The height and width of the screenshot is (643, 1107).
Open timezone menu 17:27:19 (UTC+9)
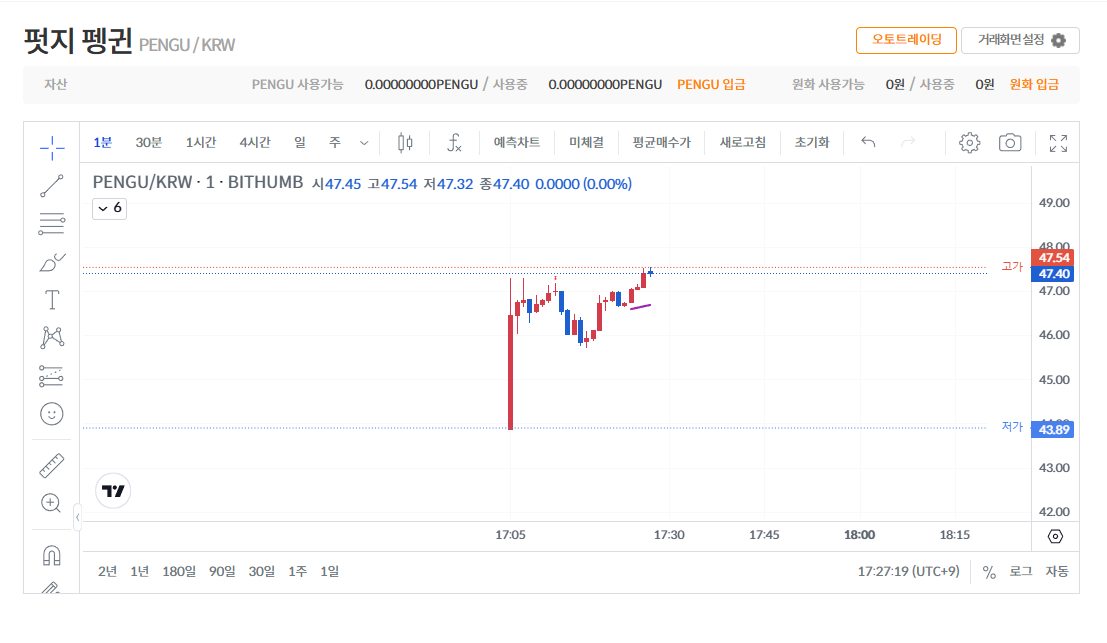pyautogui.click(x=909, y=572)
